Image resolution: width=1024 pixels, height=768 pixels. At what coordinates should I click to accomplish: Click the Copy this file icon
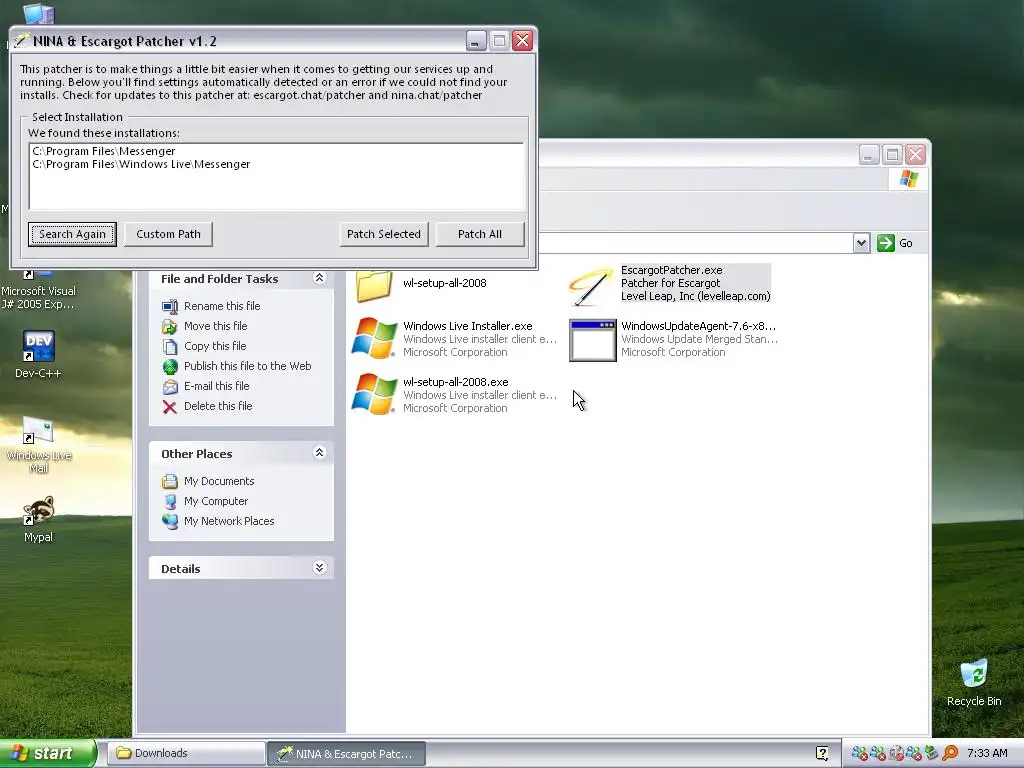(170, 347)
